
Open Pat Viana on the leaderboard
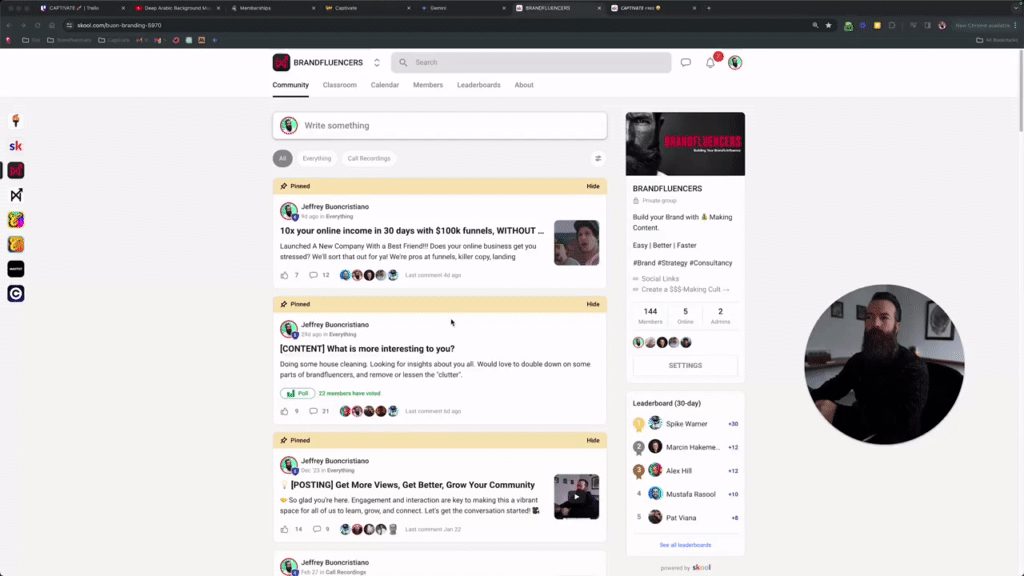click(x=680, y=518)
